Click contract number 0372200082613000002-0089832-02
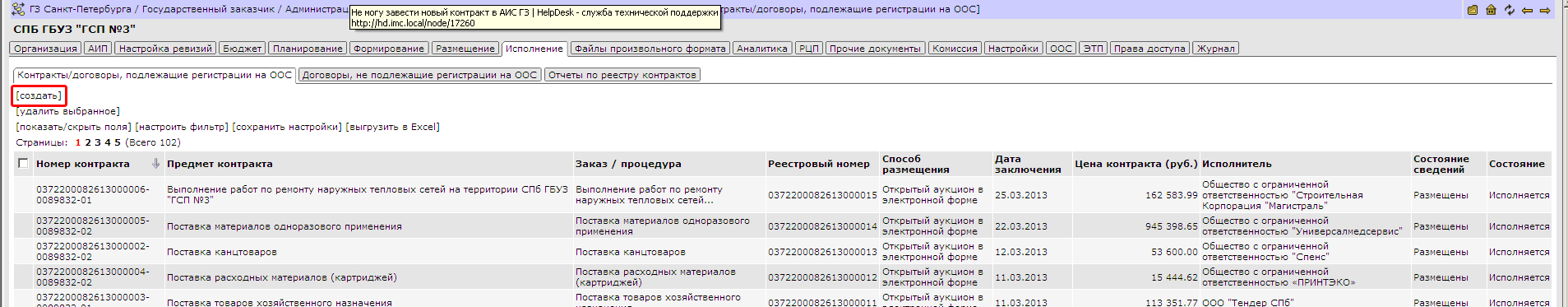The height and width of the screenshot is (307, 1568). [93, 252]
